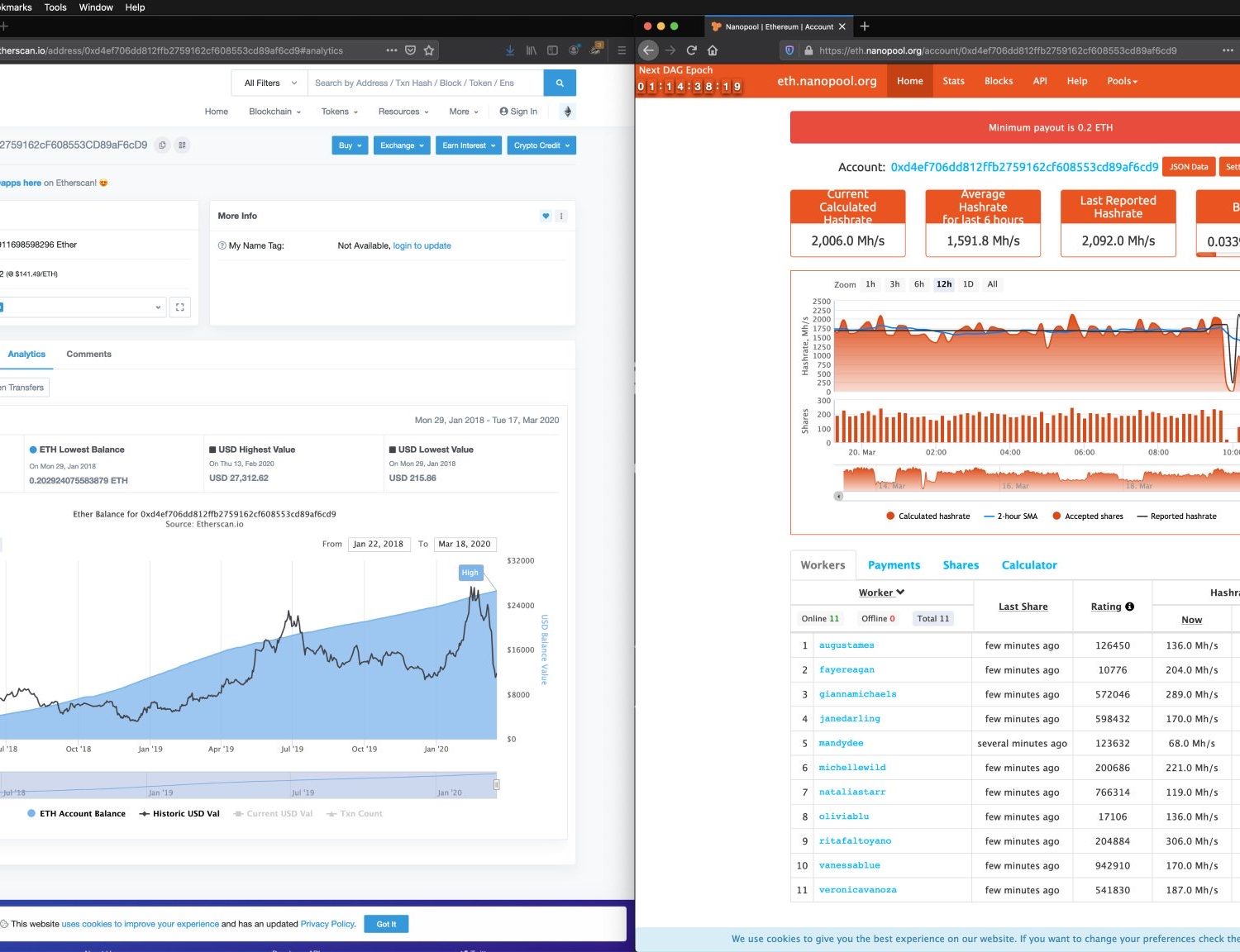Click expand fullscreen icon beside token dropdown

pos(180,307)
